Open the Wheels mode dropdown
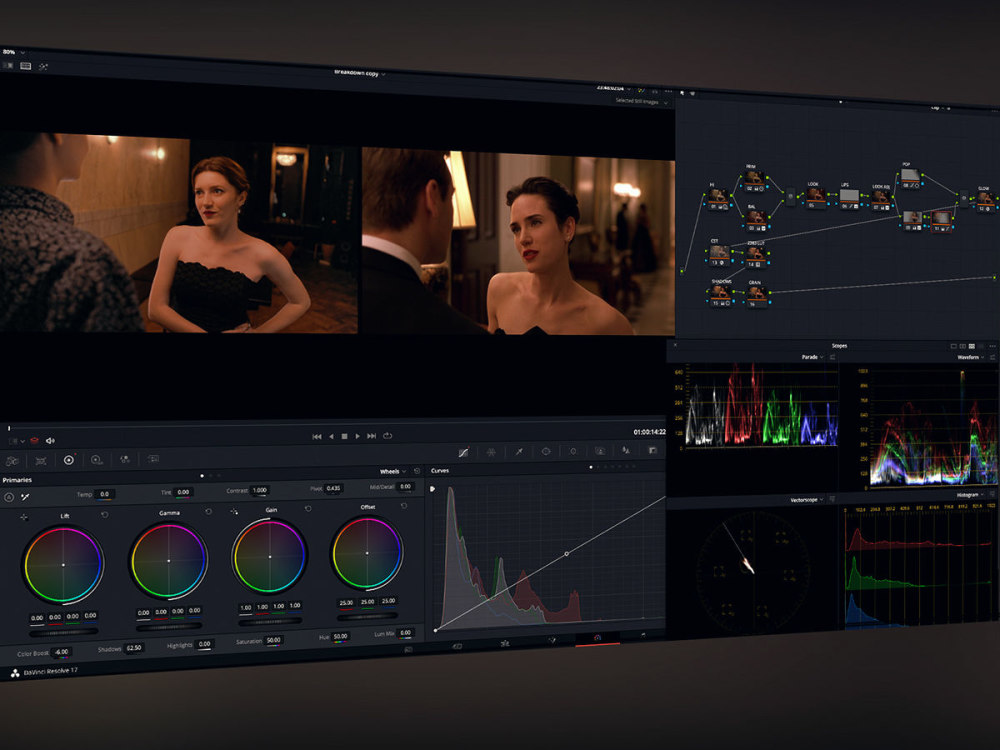 [x=393, y=471]
